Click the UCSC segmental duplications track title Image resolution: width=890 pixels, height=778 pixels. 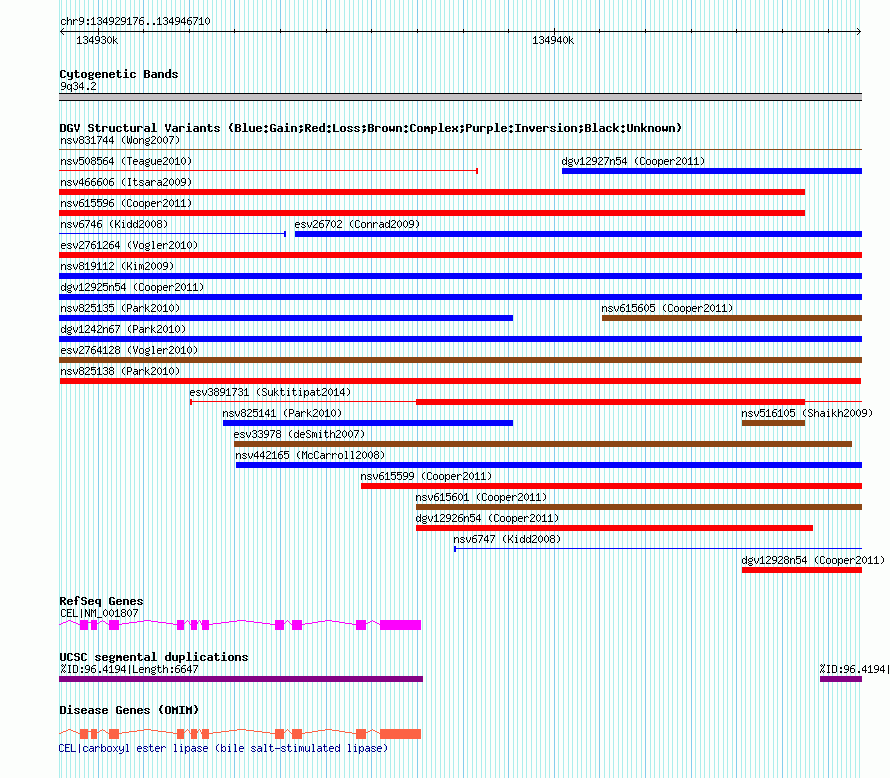(x=154, y=657)
